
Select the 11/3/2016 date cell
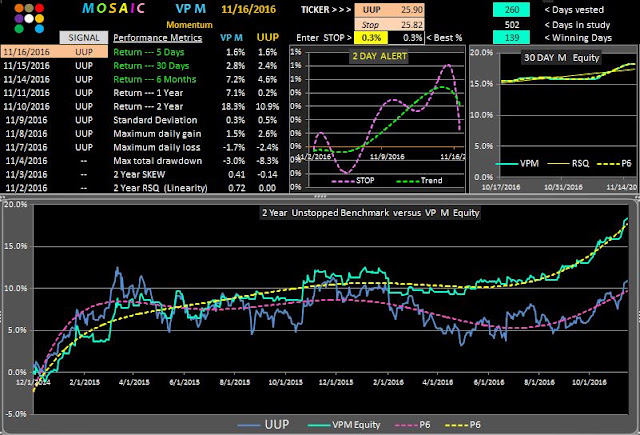coord(27,174)
